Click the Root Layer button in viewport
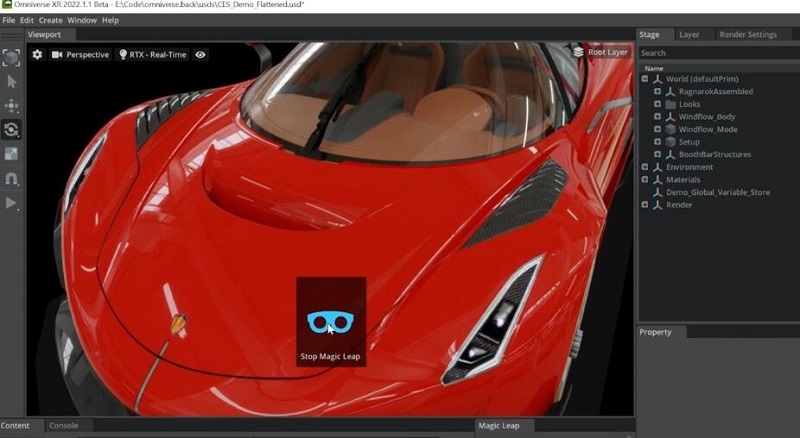Image resolution: width=800 pixels, height=438 pixels. pyautogui.click(x=601, y=52)
